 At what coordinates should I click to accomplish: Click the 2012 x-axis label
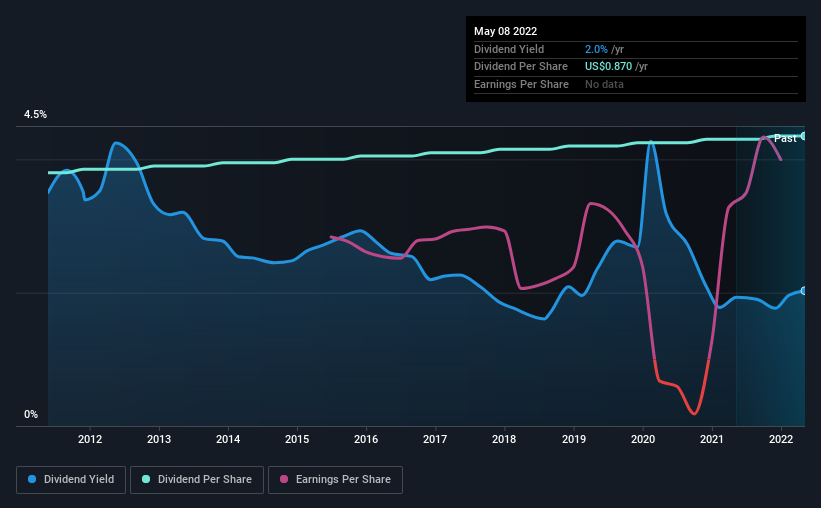(90, 439)
